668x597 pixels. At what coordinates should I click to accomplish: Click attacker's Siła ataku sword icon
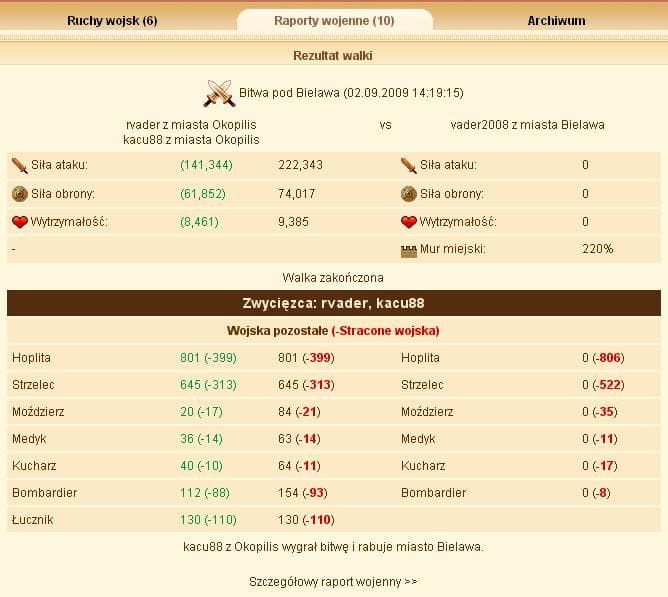click(x=20, y=165)
